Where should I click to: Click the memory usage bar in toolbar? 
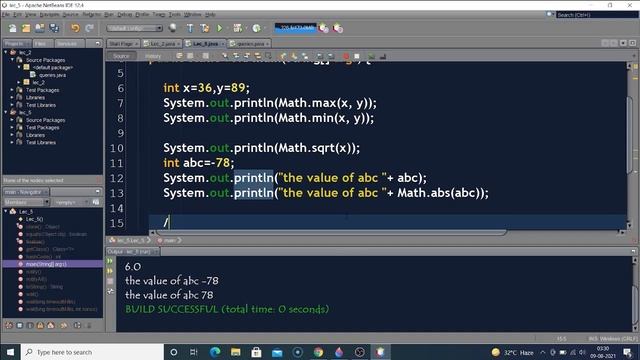coord(296,28)
